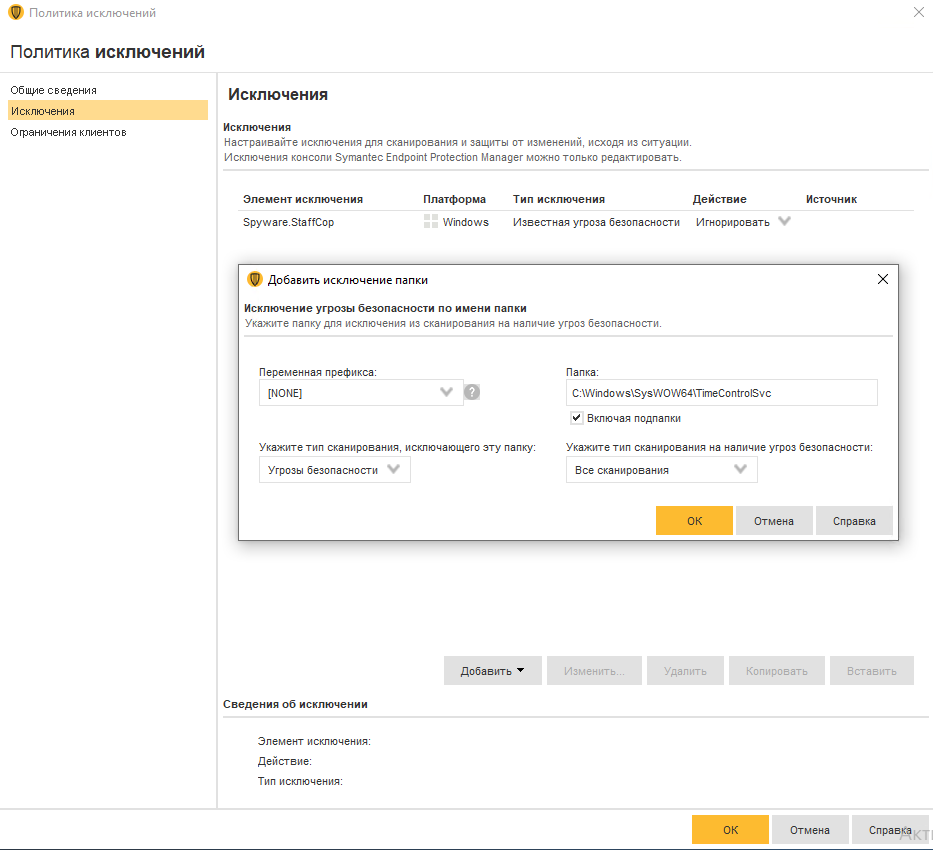Click "Справка" at the bottom of the policy window
The height and width of the screenshot is (850, 933).
point(889,829)
